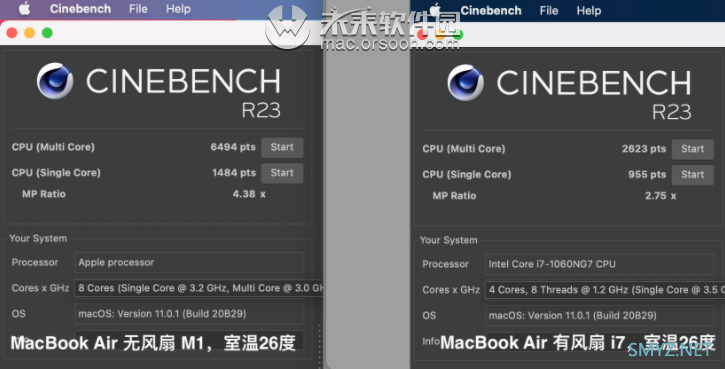Click CPU (Multi Core) label in right window
The image size is (725, 369).
coord(464,149)
